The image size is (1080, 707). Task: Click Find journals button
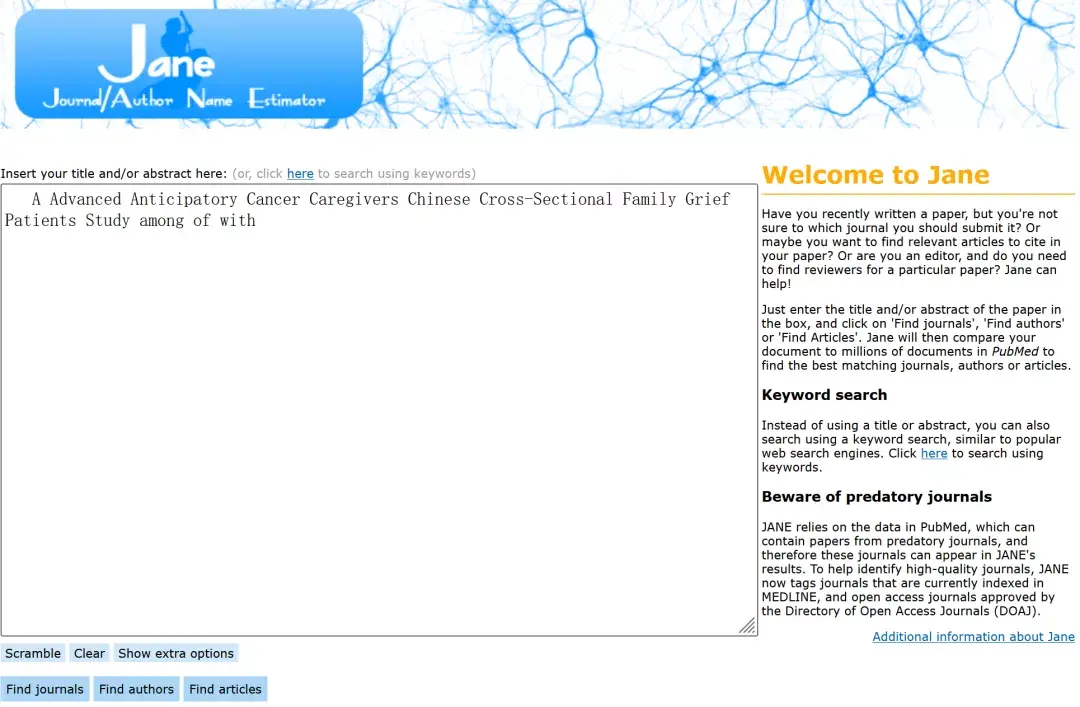pos(45,689)
